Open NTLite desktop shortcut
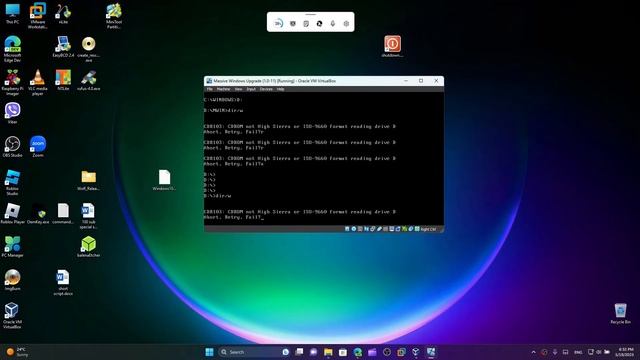640x360 pixels. (63, 80)
